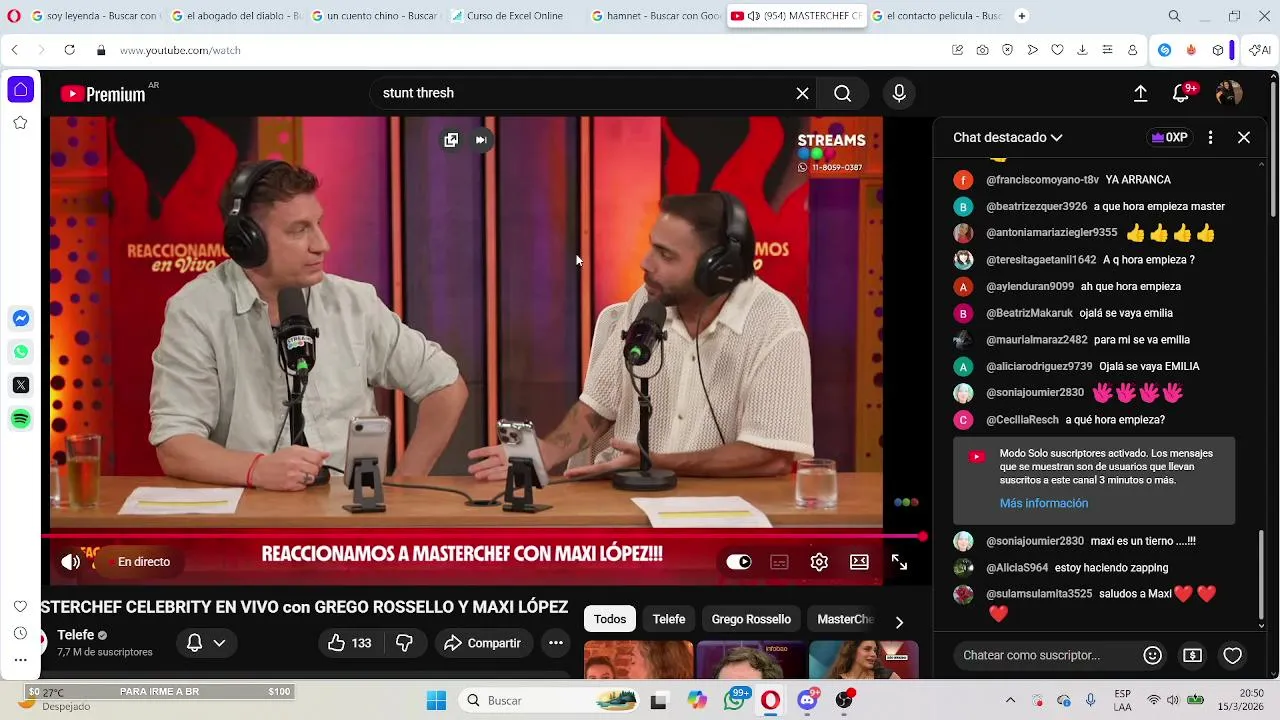Switch to el abogado del diablo tab

235,16
